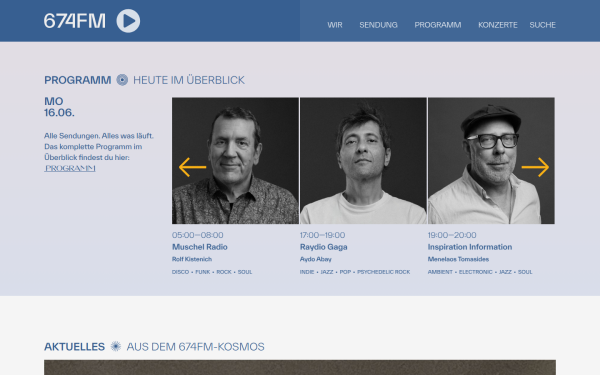
Task: Open the SENDUNG menu item
Action: pyautogui.click(x=378, y=25)
